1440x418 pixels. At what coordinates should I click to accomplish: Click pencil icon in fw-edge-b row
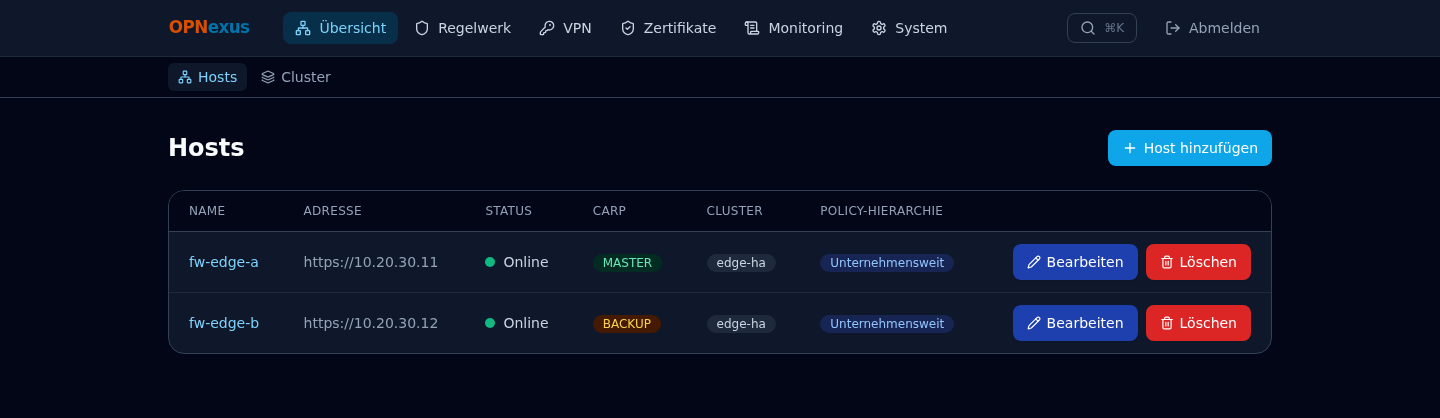(x=1034, y=323)
